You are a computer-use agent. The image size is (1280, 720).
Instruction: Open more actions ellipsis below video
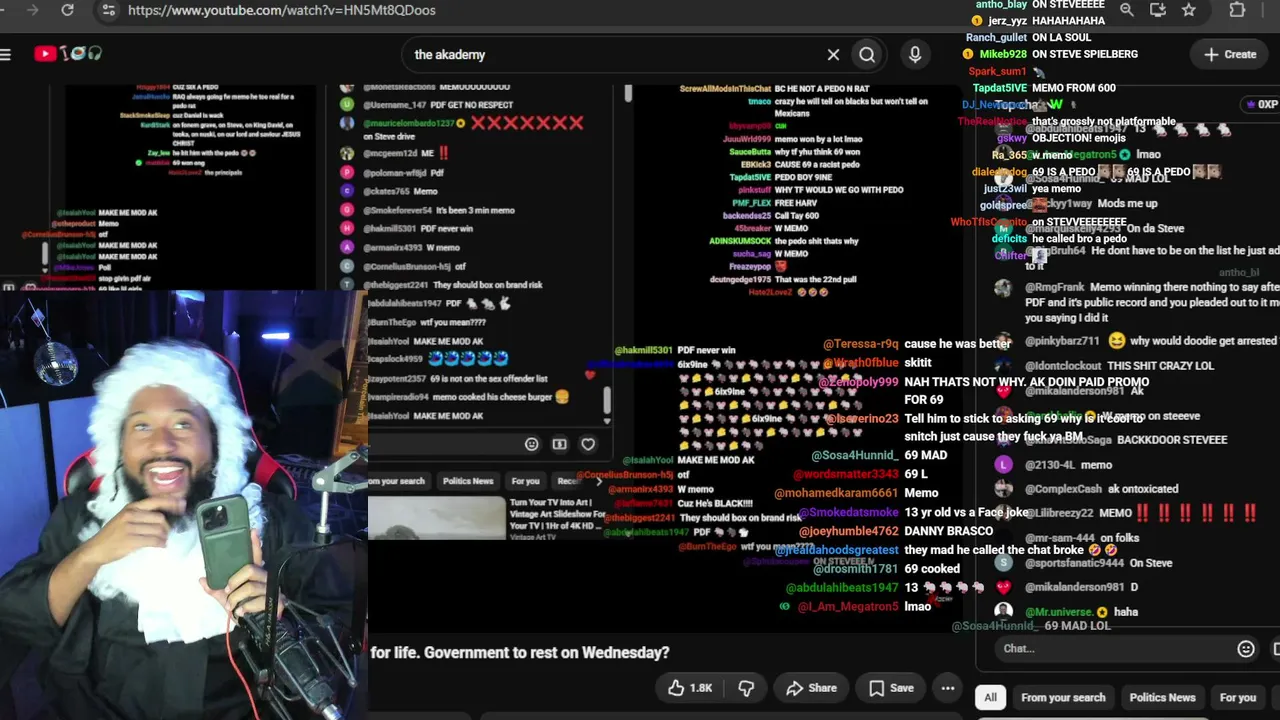pos(948,688)
